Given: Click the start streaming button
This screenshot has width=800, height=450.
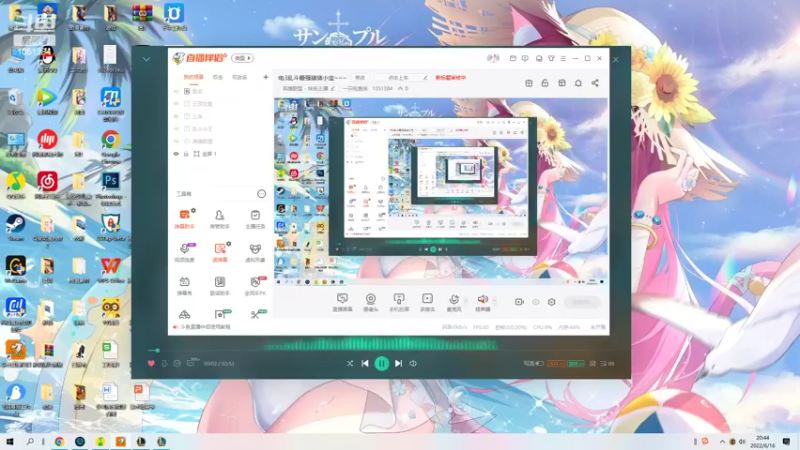Looking at the screenshot, I should (582, 302).
